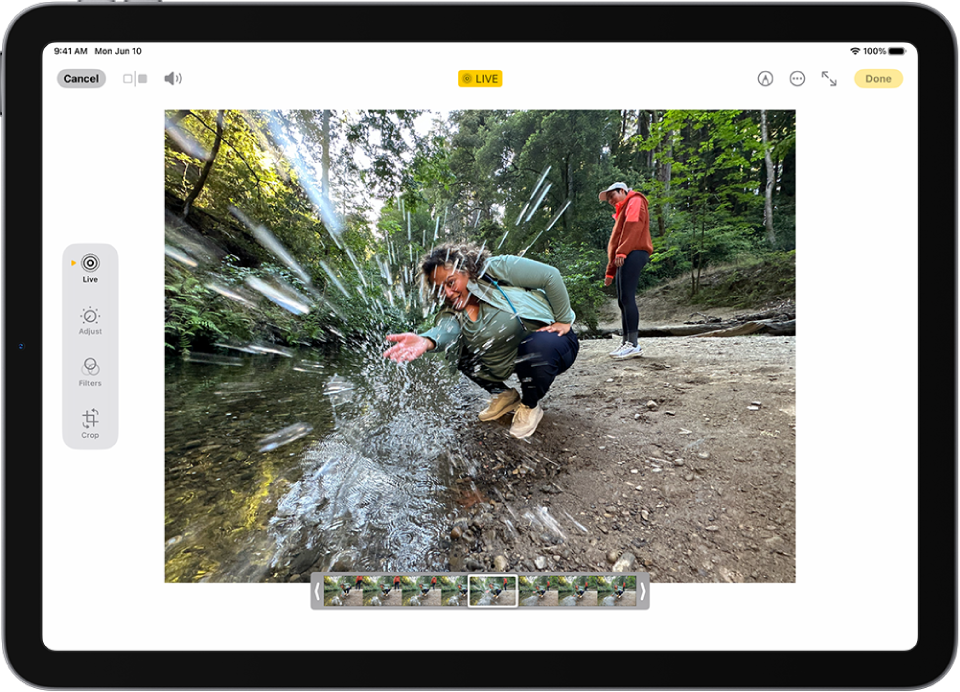Select Live in the edit sidebar
This screenshot has height=692, width=960.
pyautogui.click(x=90, y=264)
